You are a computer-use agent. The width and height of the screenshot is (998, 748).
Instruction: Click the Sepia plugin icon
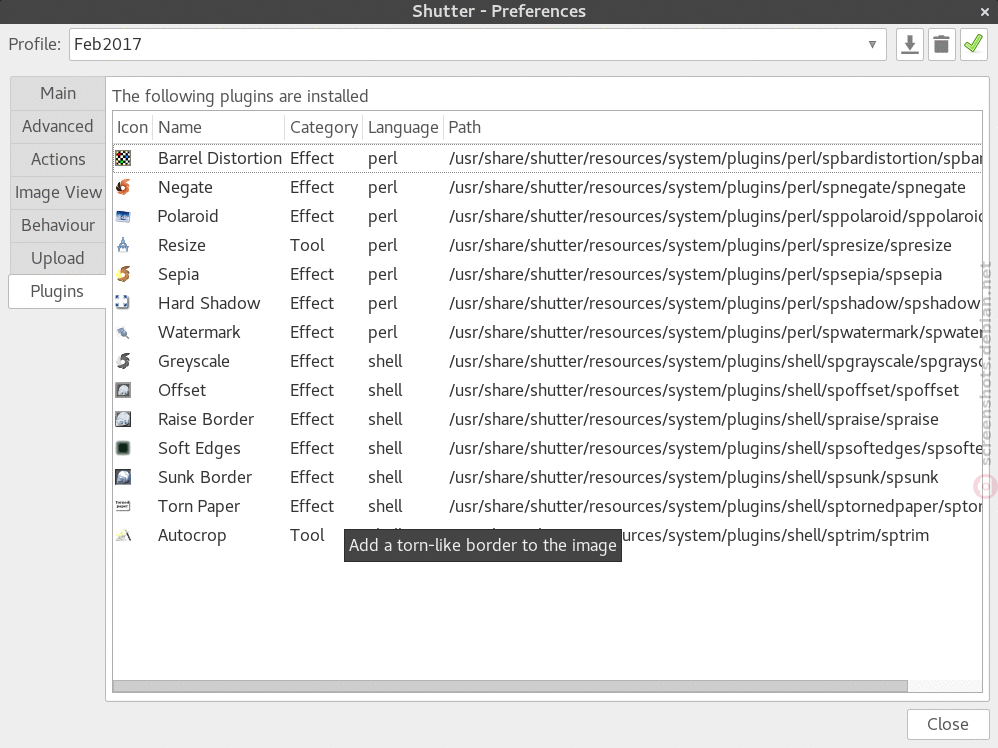pyautogui.click(x=123, y=274)
